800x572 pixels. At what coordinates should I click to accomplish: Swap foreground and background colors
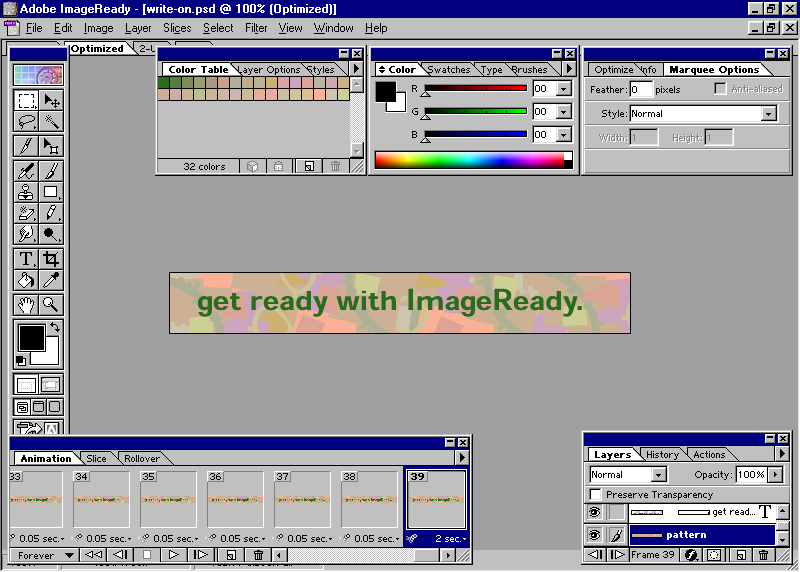(x=55, y=327)
